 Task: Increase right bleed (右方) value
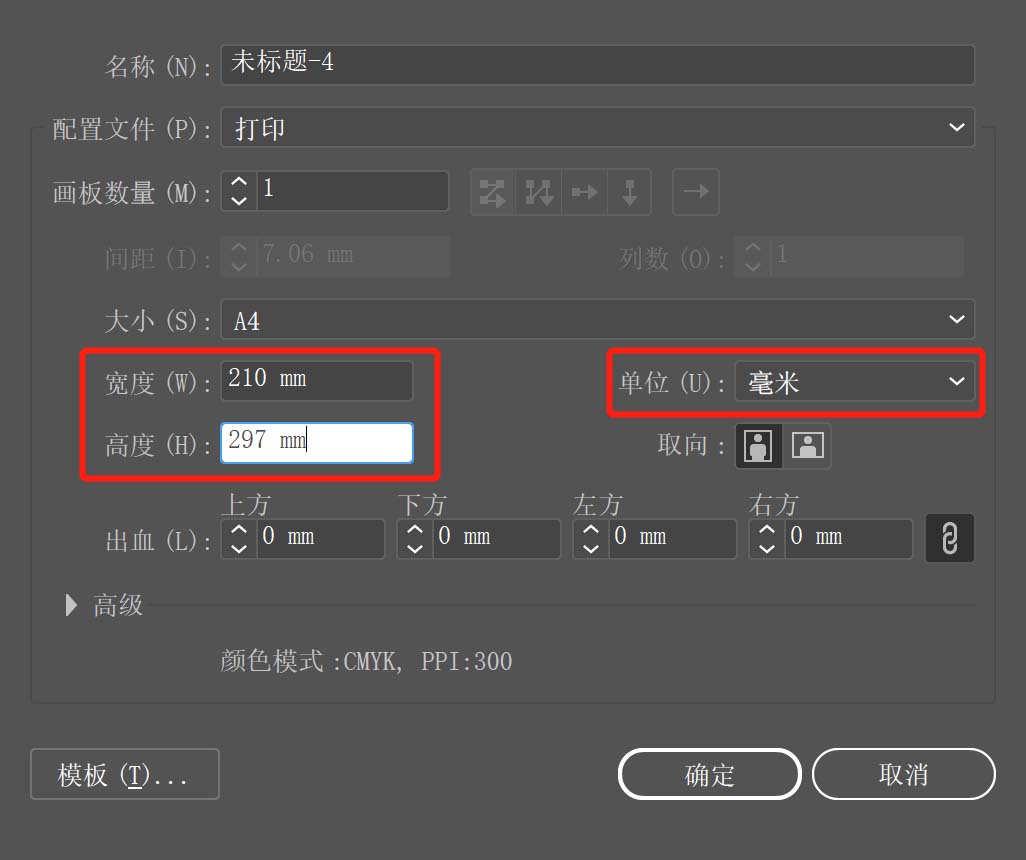click(767, 529)
